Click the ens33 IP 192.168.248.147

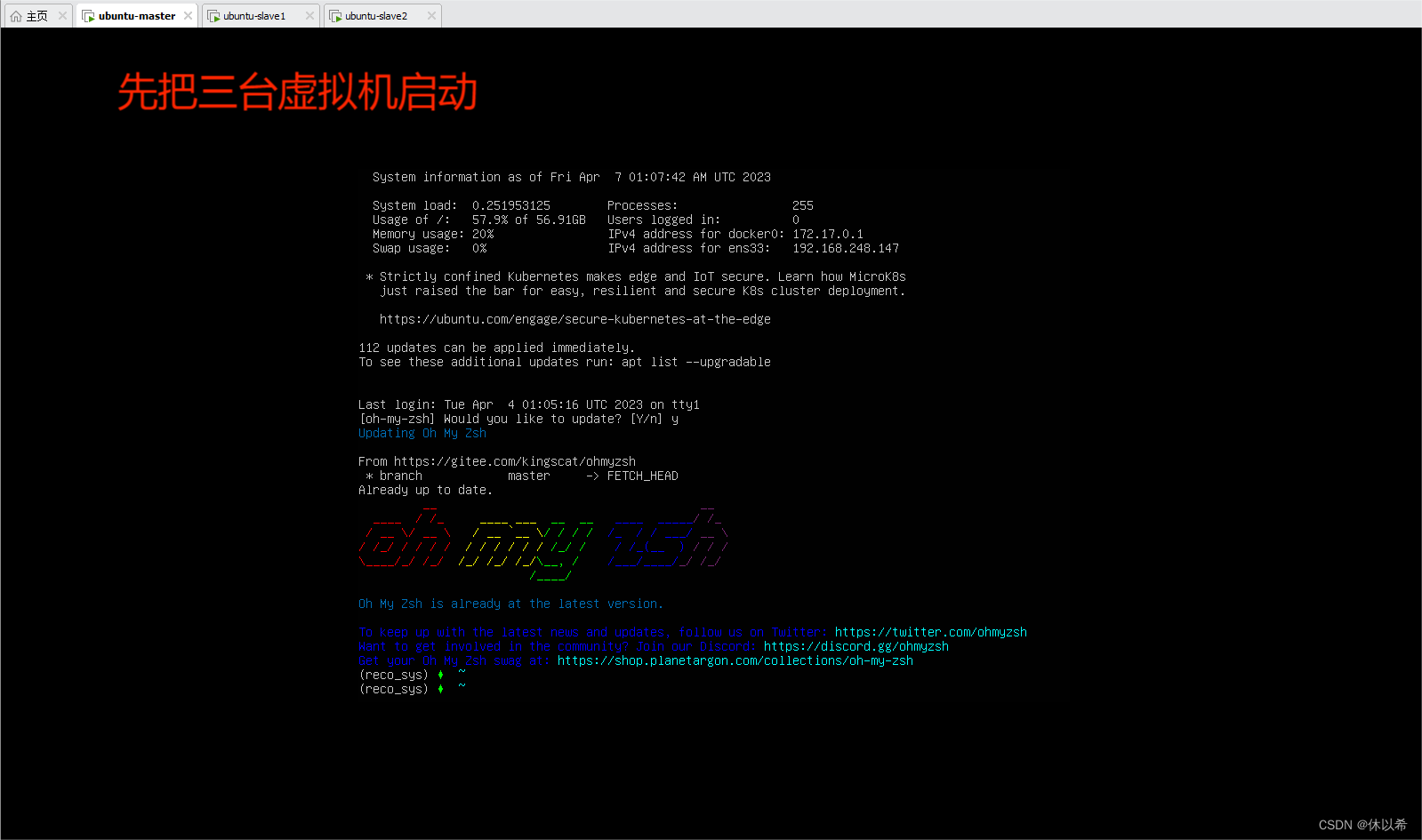[x=845, y=248]
